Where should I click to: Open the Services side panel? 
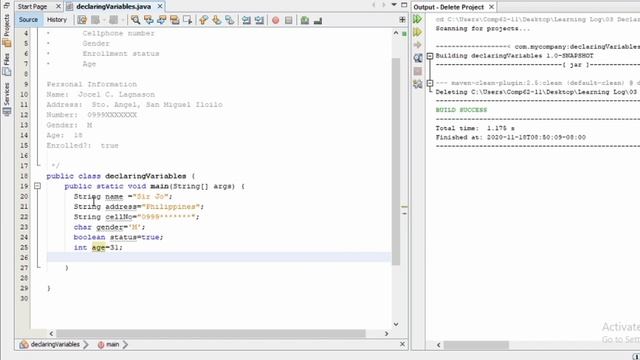tap(7, 99)
